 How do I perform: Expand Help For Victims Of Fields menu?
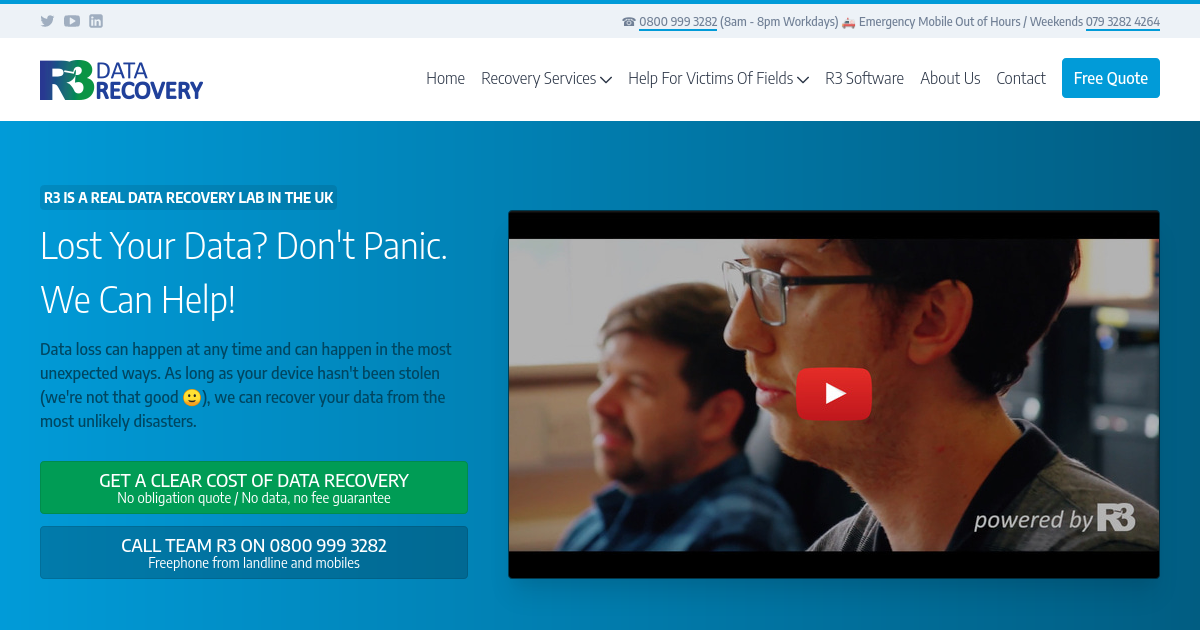(x=718, y=78)
